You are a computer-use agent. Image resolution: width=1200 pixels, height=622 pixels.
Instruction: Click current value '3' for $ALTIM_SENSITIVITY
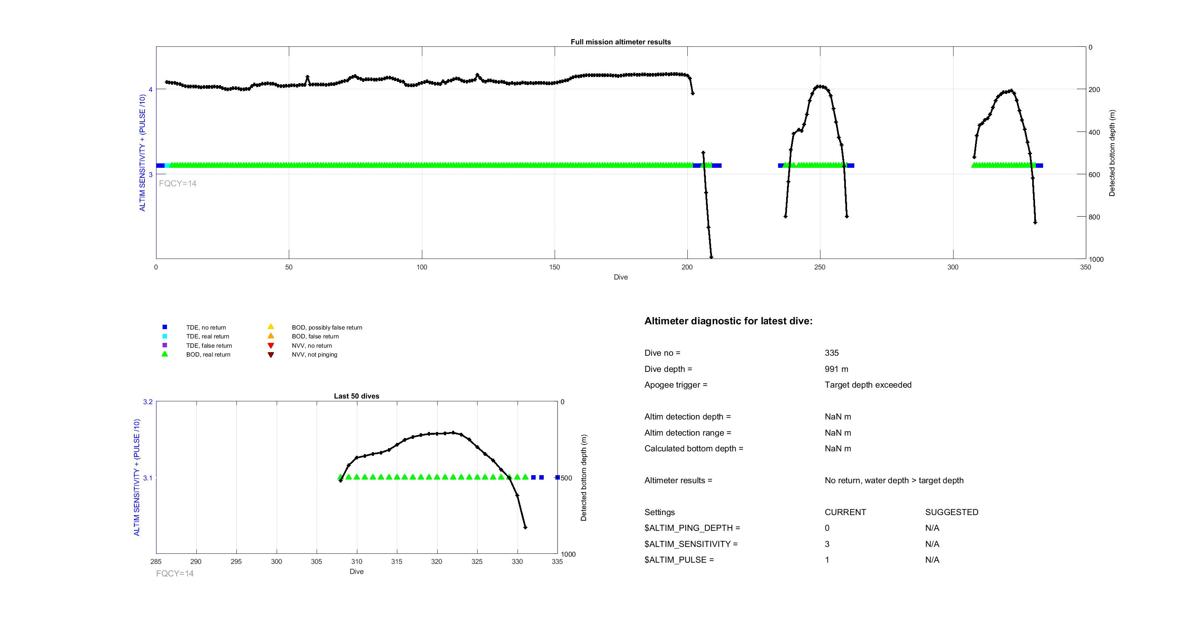[828, 544]
